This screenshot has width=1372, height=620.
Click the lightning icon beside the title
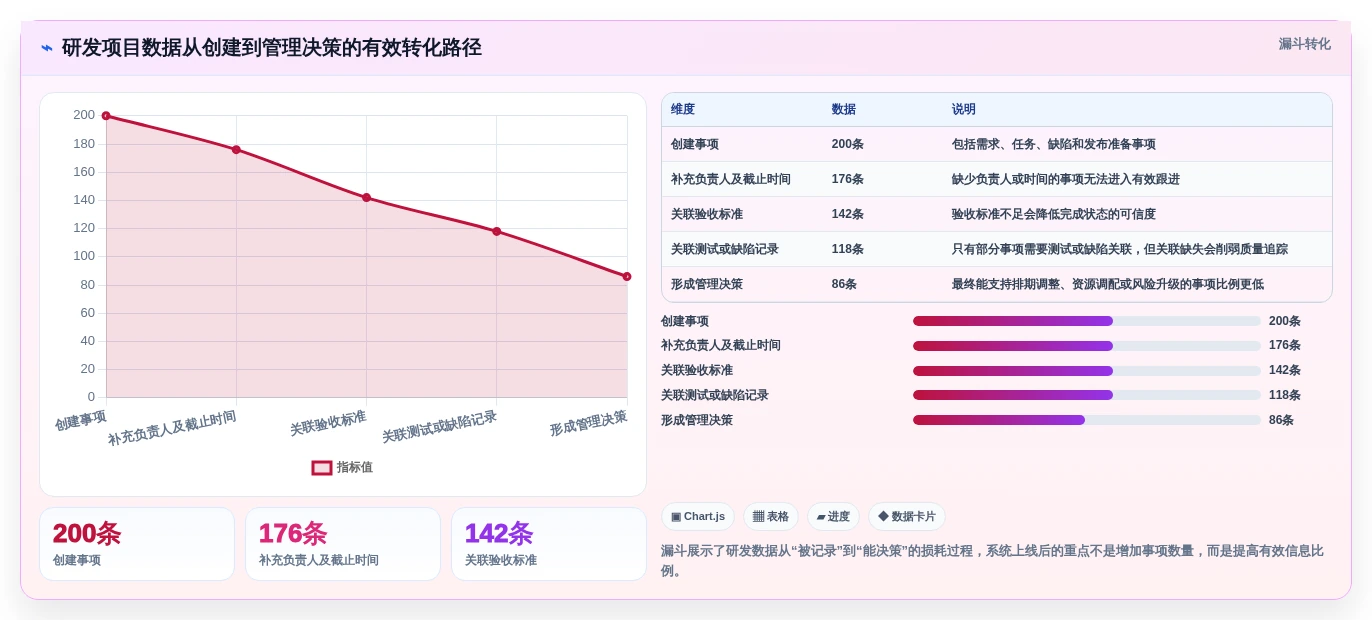pos(47,48)
